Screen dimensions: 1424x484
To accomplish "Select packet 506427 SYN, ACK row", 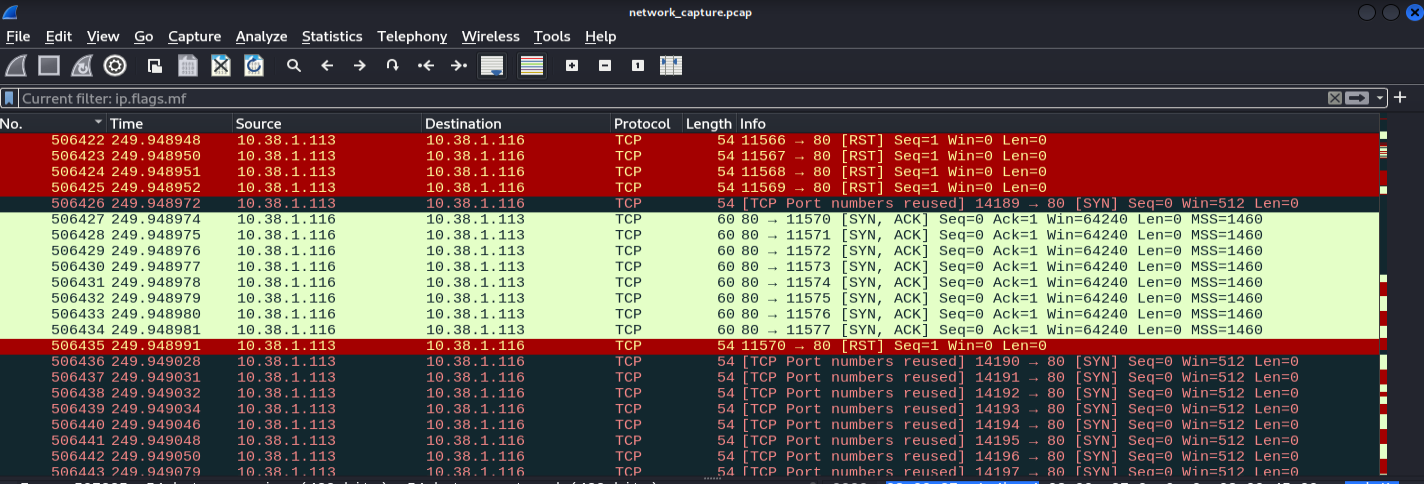I will (x=689, y=219).
